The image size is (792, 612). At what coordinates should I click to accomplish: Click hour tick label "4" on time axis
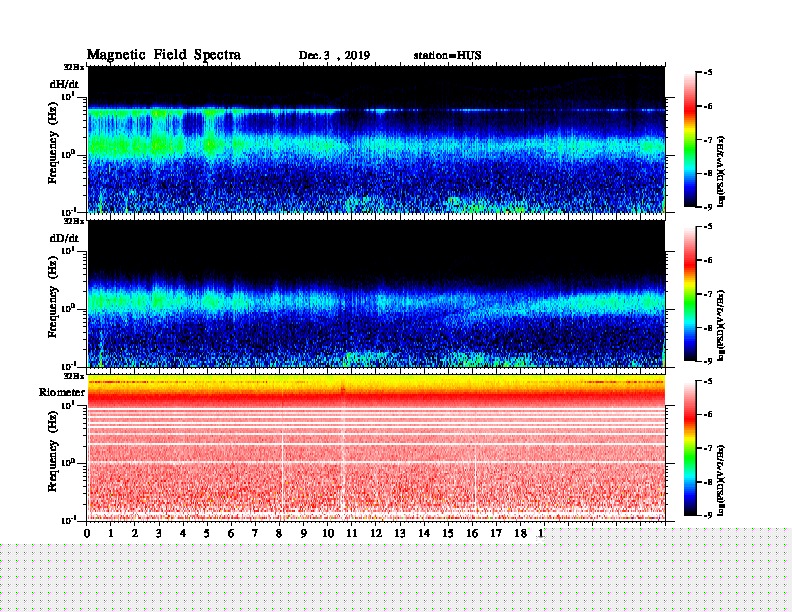183,533
